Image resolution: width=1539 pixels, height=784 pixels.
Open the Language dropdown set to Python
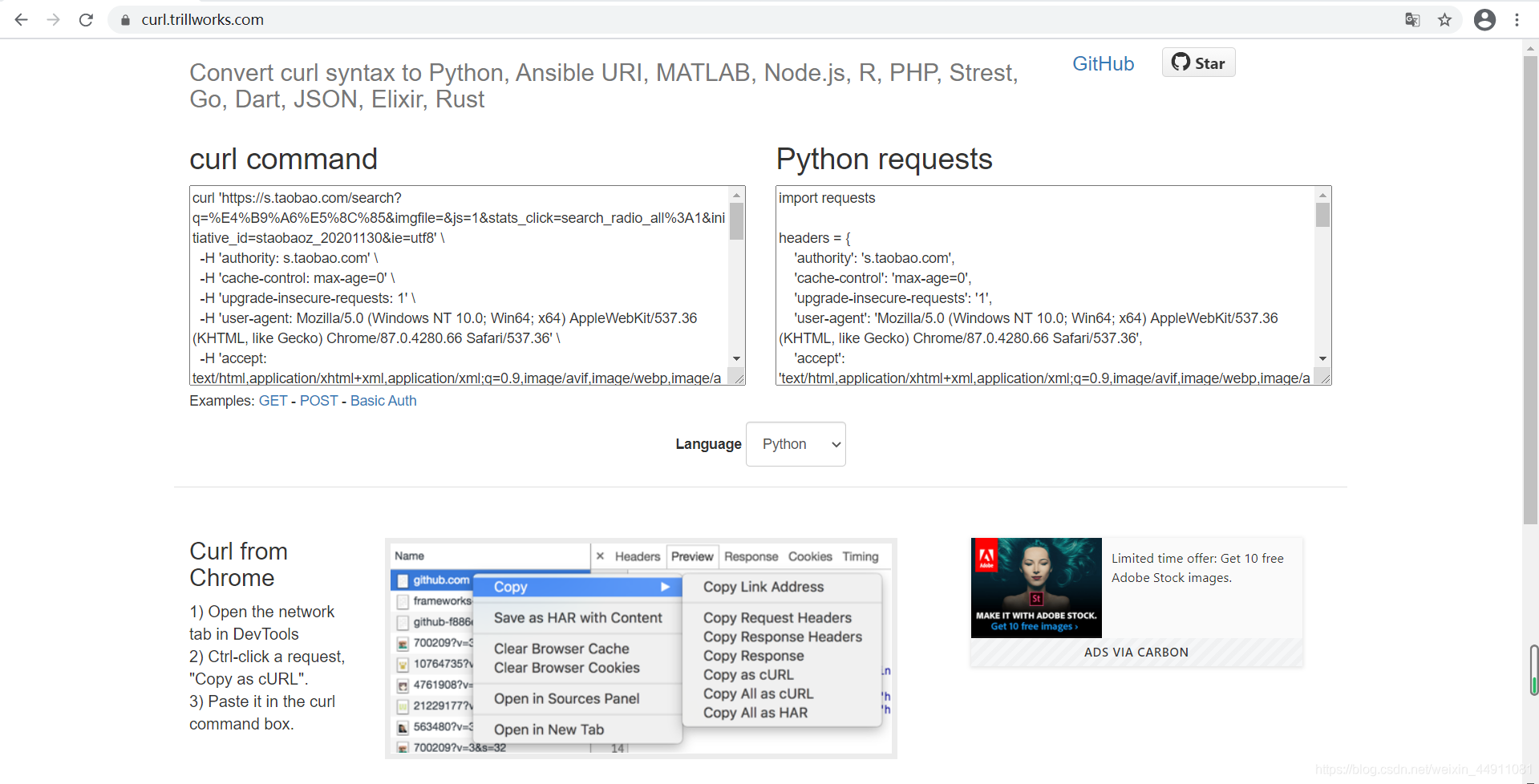796,444
